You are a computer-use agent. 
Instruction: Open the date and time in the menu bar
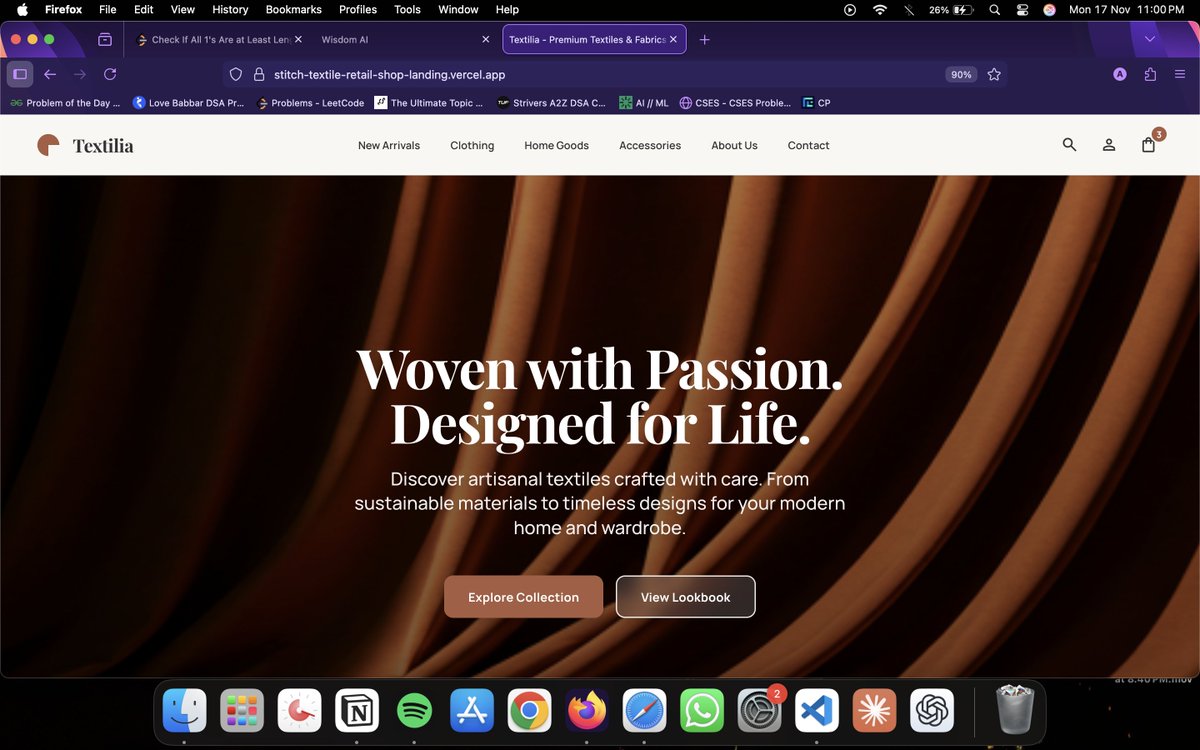pos(1127,9)
